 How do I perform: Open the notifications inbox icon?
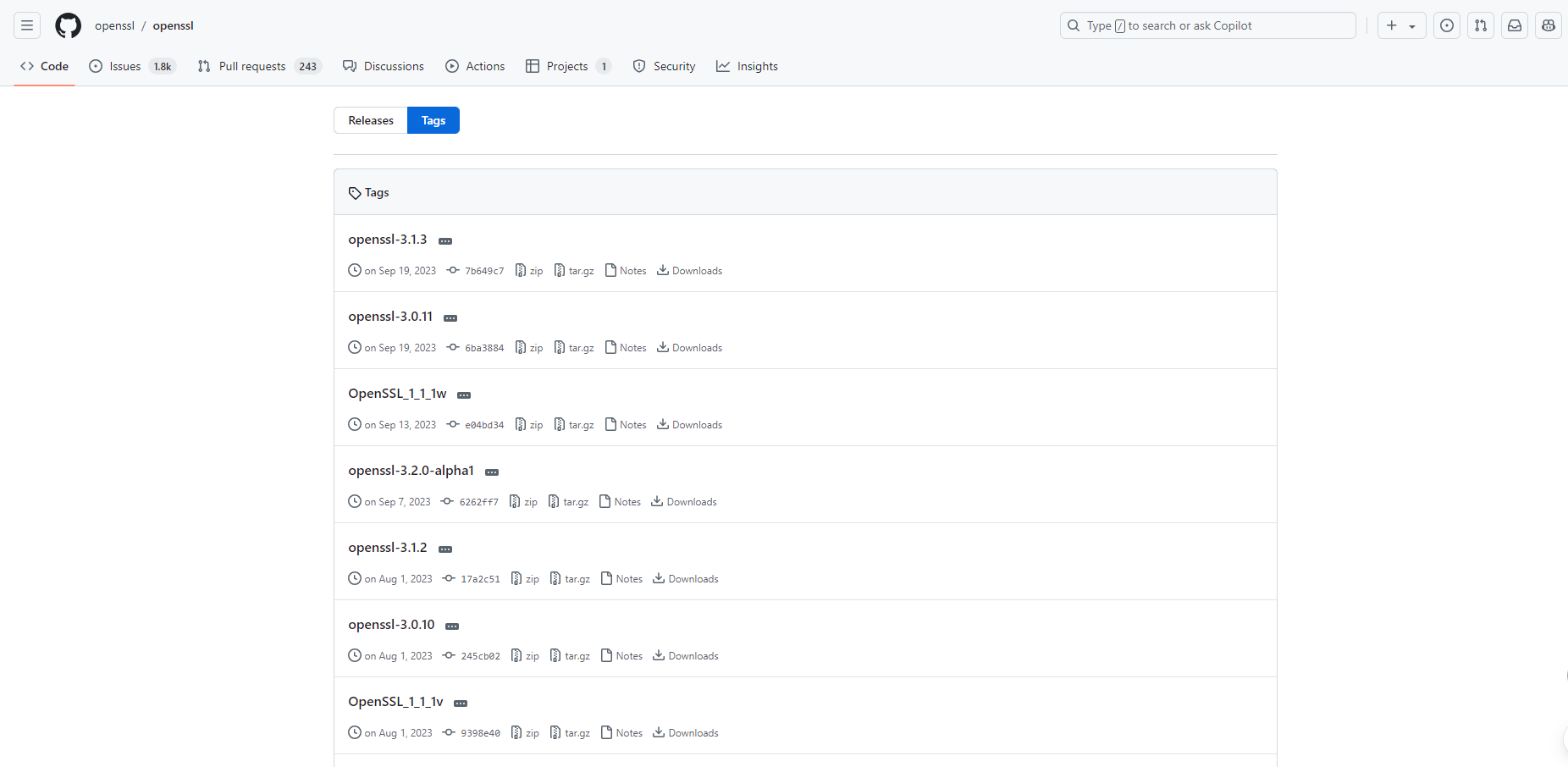(x=1515, y=25)
